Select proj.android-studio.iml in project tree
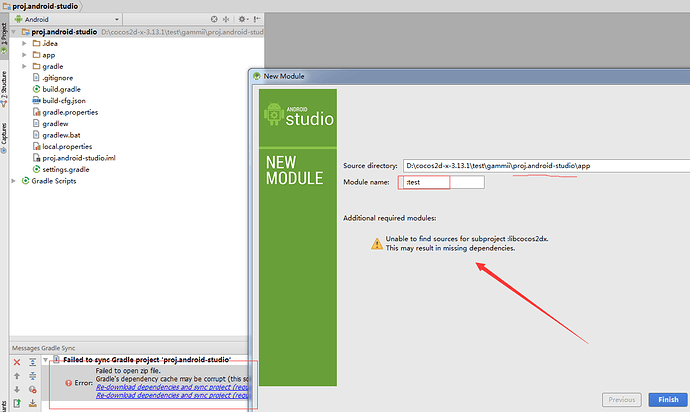Viewport: 690px width, 412px height. click(x=79, y=158)
